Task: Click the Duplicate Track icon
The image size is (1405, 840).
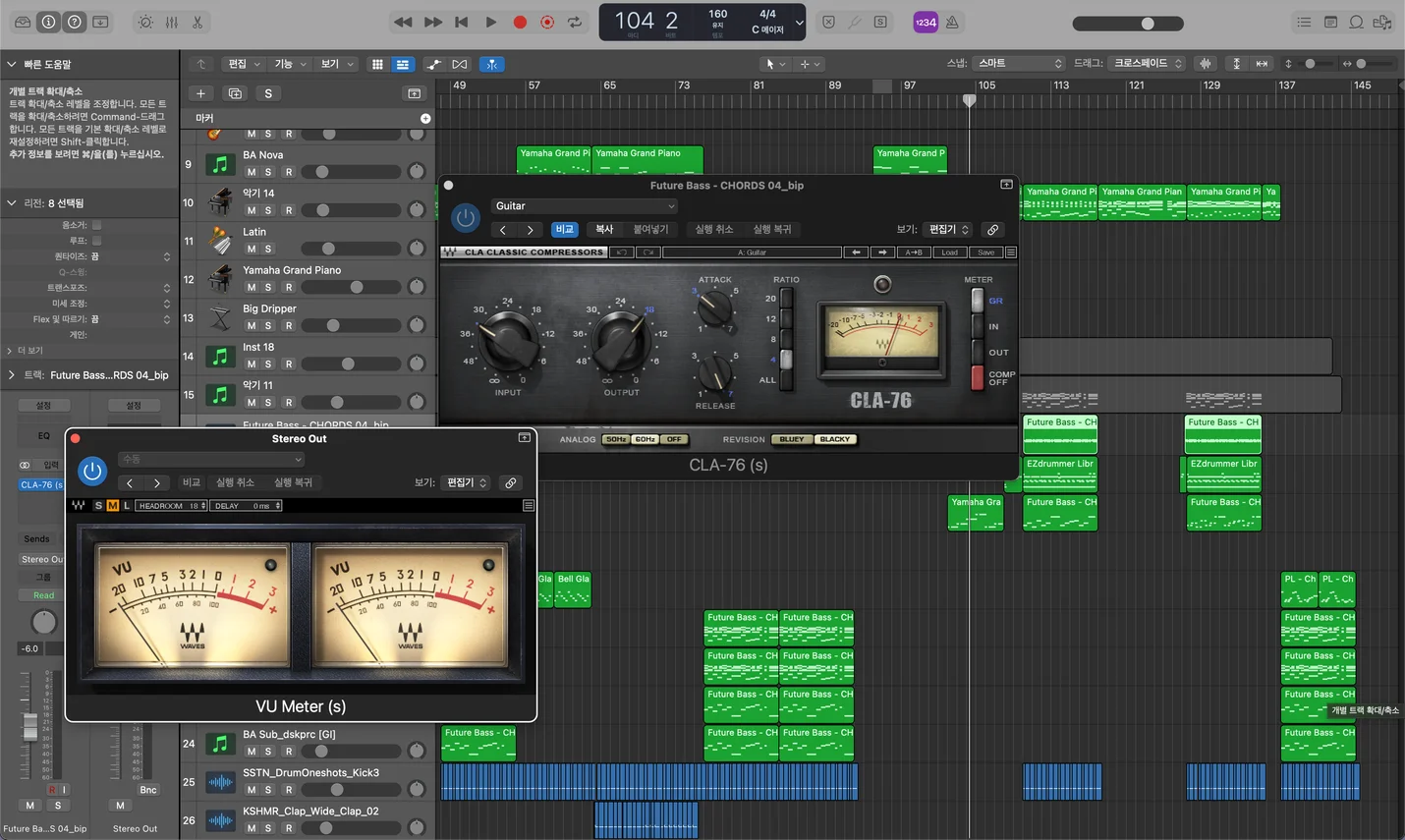Action: click(x=235, y=93)
